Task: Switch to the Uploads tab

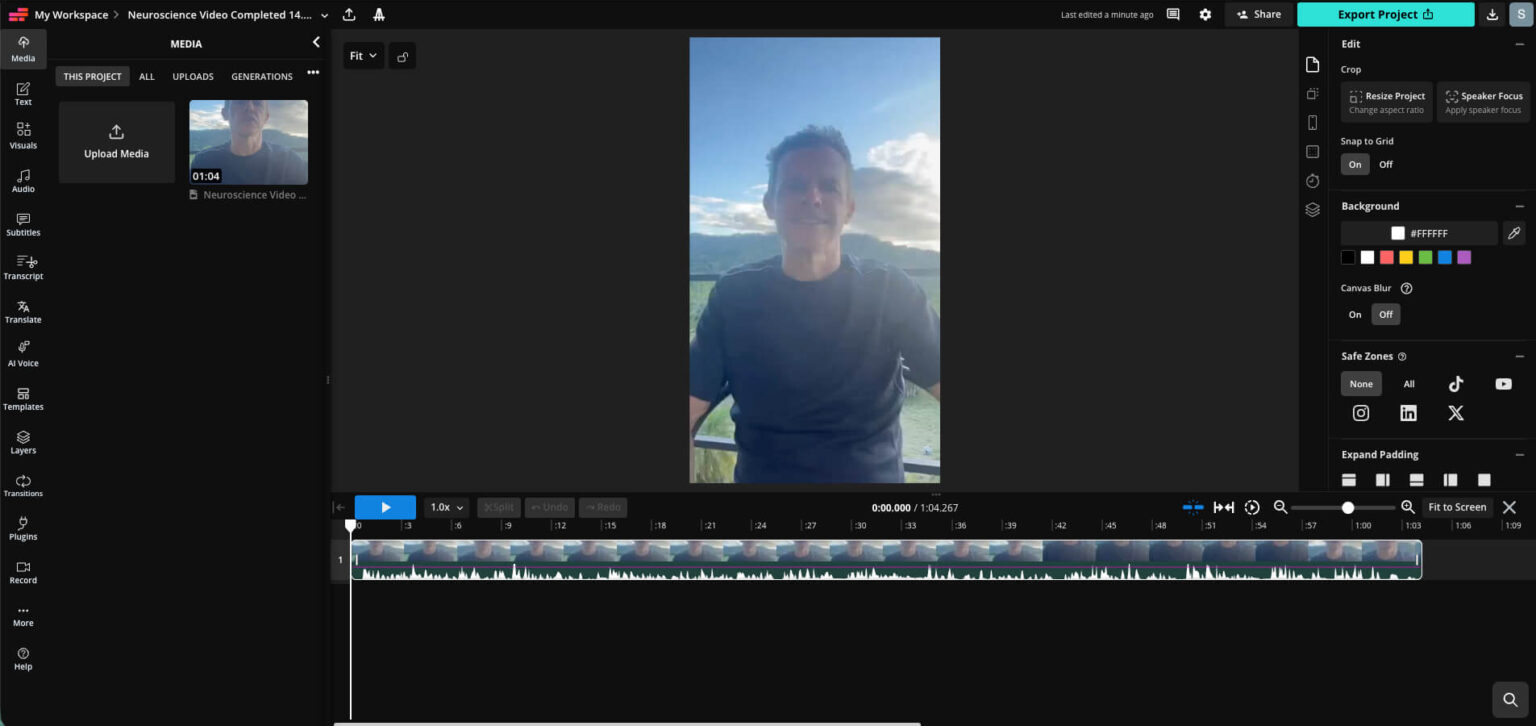Action: [x=192, y=76]
